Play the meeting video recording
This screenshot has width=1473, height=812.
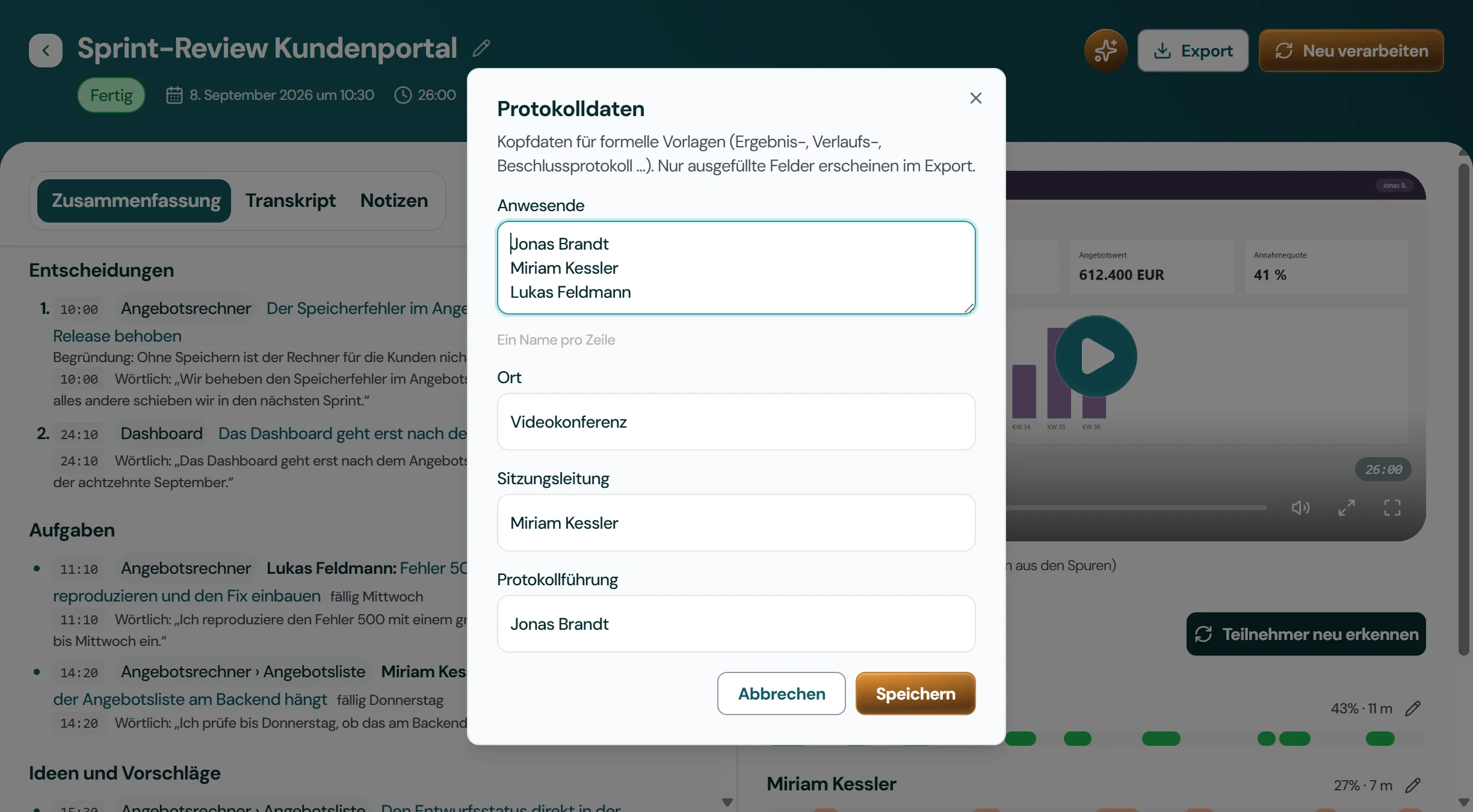tap(1096, 356)
